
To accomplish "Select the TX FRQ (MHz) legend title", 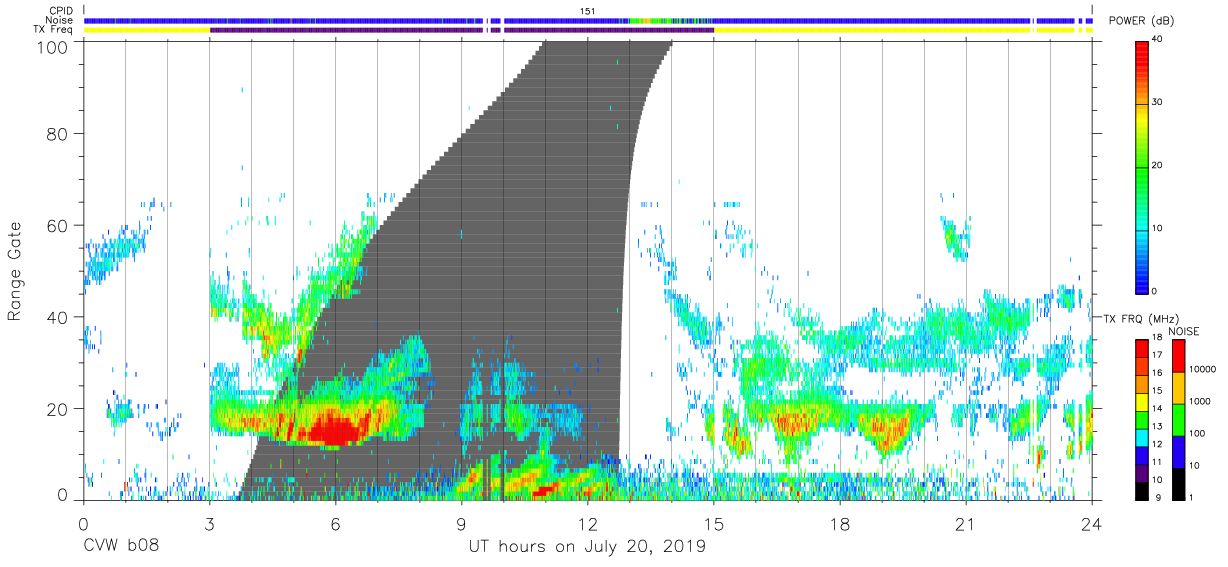I will click(x=1140, y=318).
